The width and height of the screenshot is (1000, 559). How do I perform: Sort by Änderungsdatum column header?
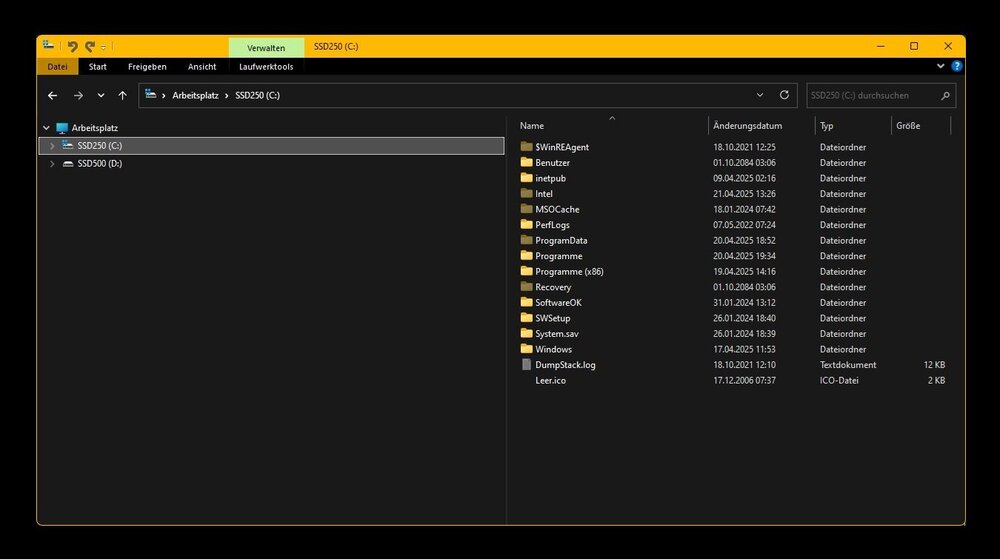(747, 126)
